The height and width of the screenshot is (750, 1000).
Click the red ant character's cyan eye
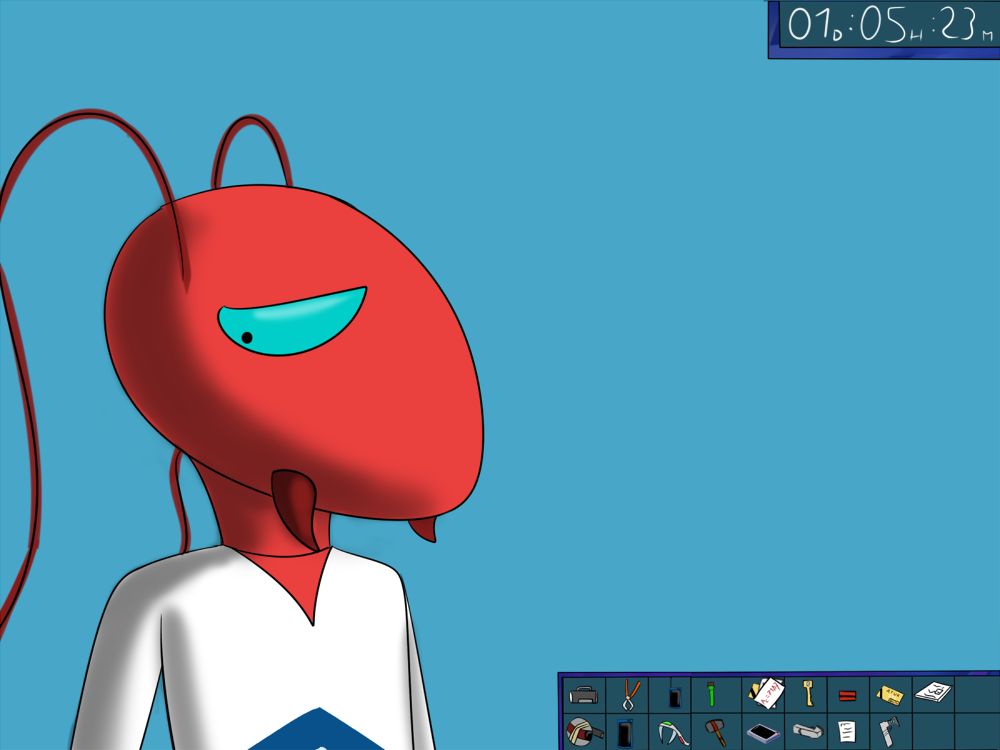(x=290, y=322)
